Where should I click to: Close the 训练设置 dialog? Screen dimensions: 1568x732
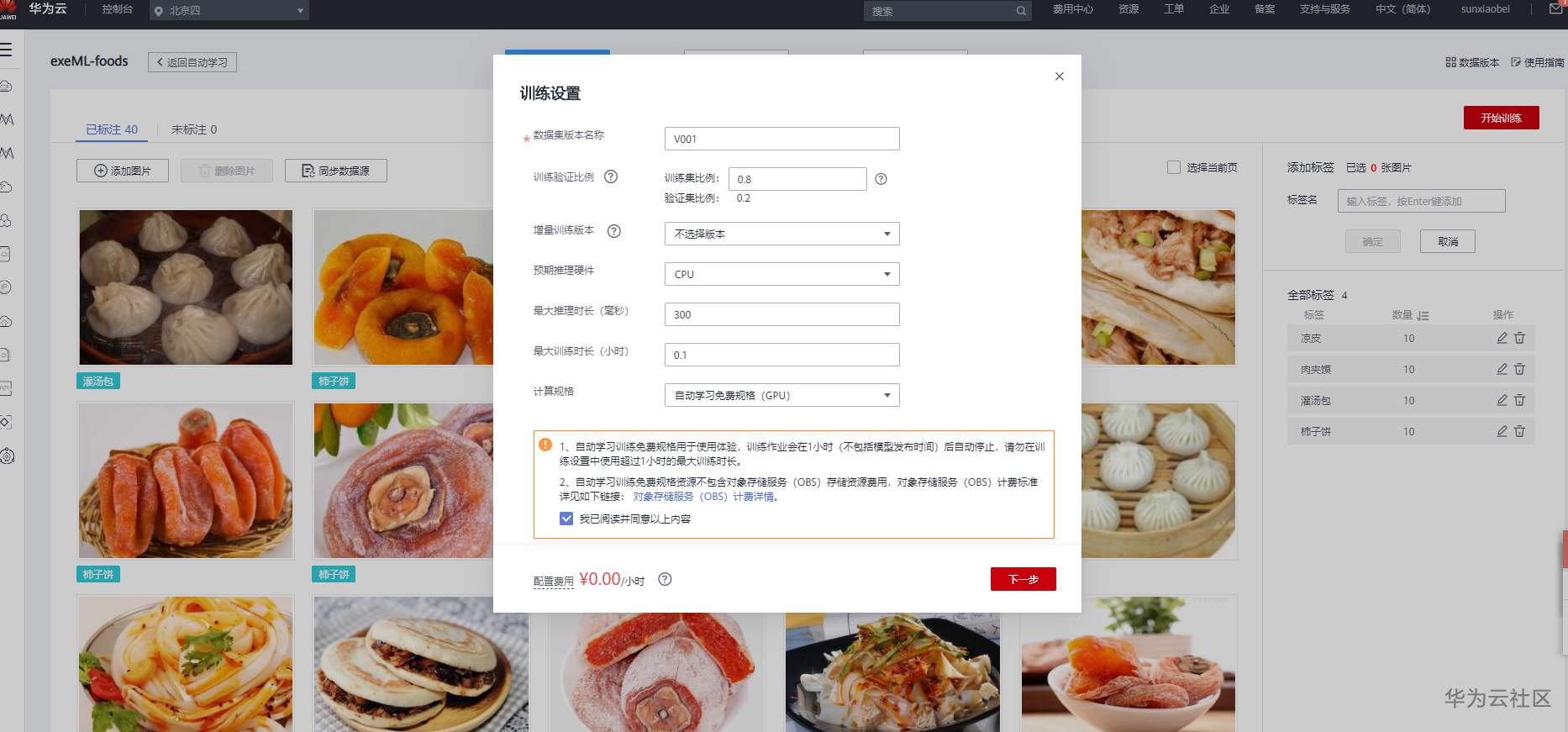point(1060,76)
